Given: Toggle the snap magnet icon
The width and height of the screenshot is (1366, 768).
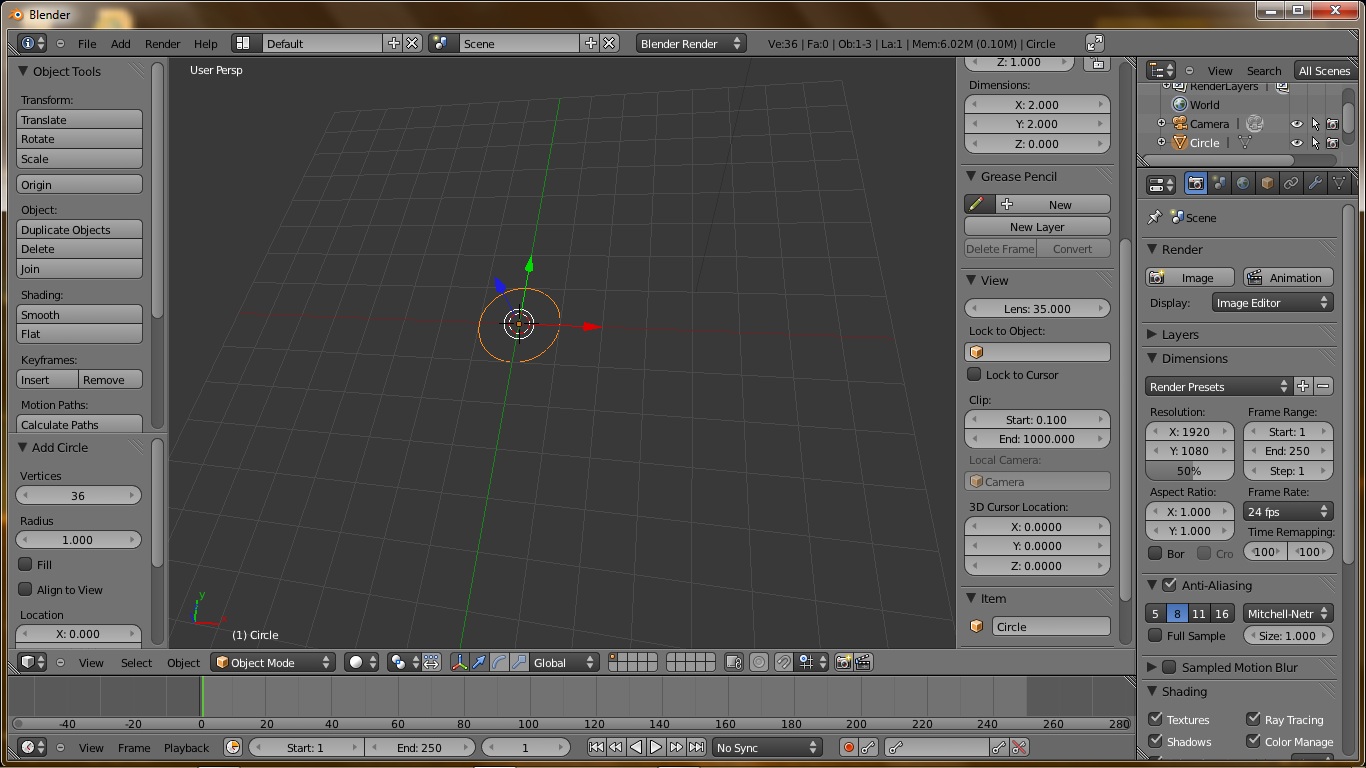Looking at the screenshot, I should [784, 662].
